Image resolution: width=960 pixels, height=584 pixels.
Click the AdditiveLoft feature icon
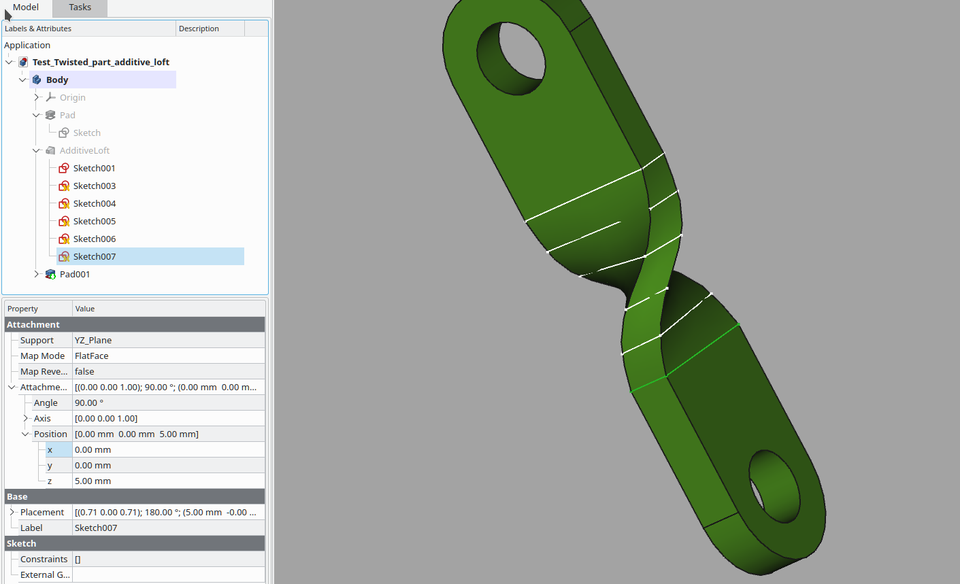(x=51, y=150)
